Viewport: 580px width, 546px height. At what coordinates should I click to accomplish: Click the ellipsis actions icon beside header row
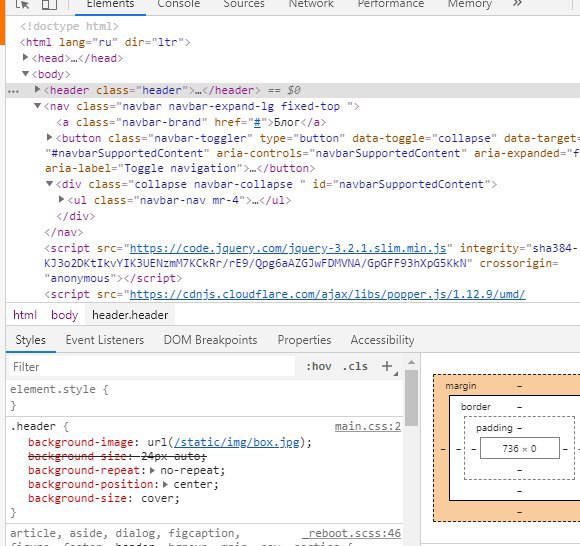(x=14, y=91)
